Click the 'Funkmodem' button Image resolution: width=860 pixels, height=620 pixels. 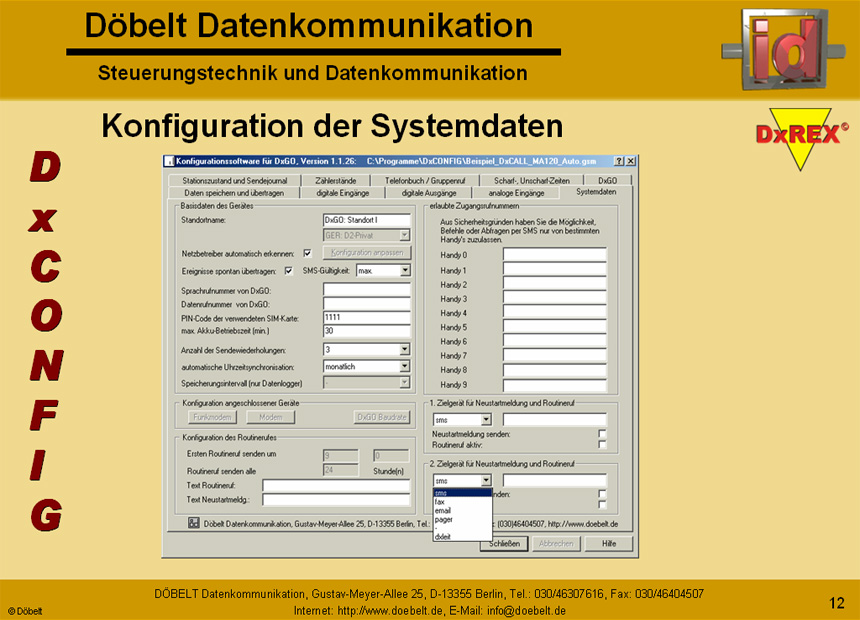pos(212,417)
